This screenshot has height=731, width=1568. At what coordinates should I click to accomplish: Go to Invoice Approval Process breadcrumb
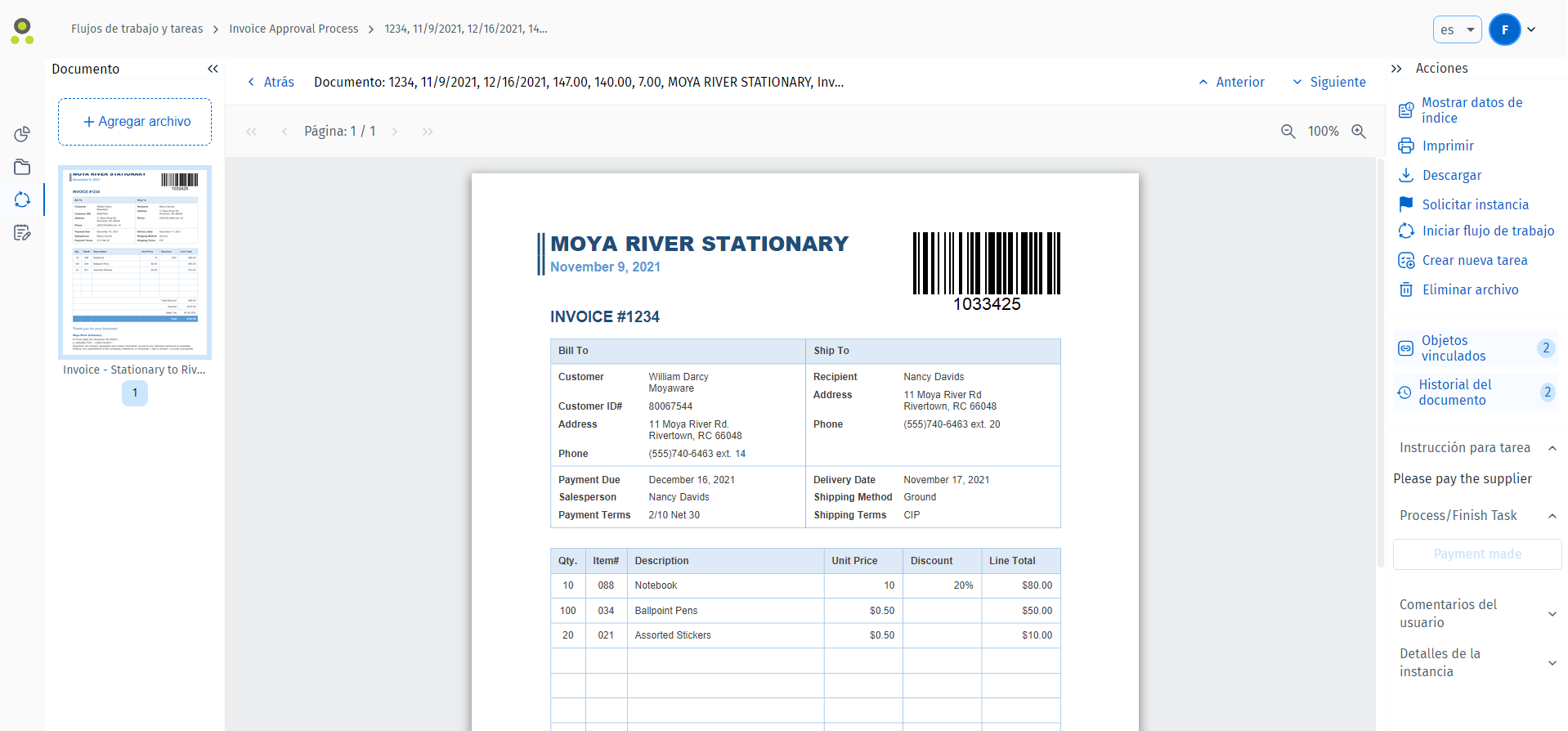tap(293, 29)
